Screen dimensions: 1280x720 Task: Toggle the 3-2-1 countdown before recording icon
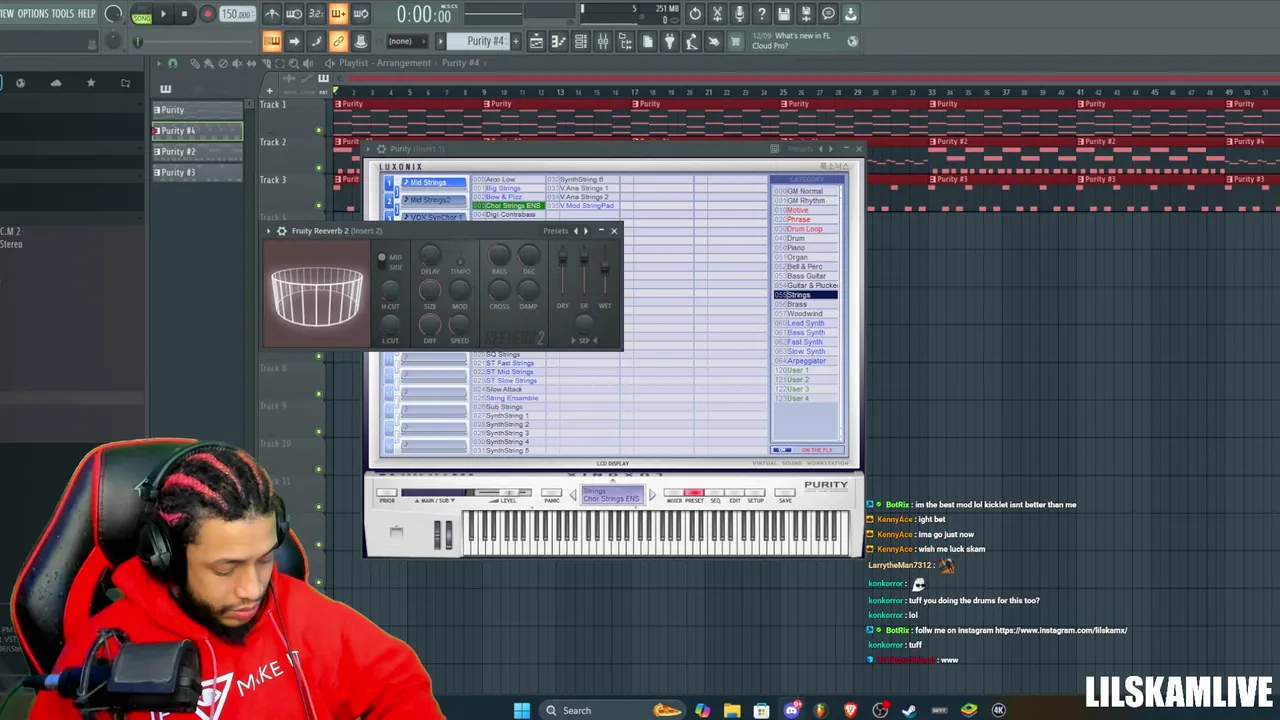point(316,14)
